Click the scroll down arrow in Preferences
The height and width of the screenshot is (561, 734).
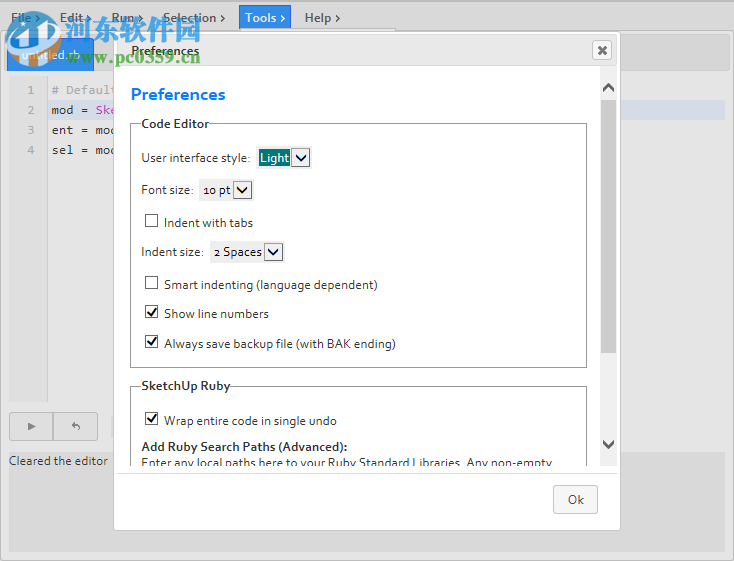608,444
